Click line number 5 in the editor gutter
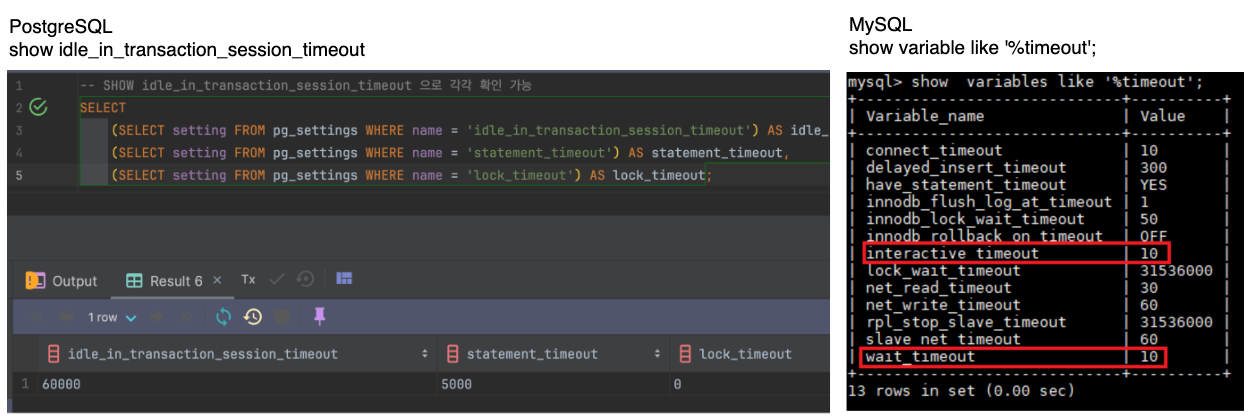Screen dimensions: 1251x420 coord(19,175)
